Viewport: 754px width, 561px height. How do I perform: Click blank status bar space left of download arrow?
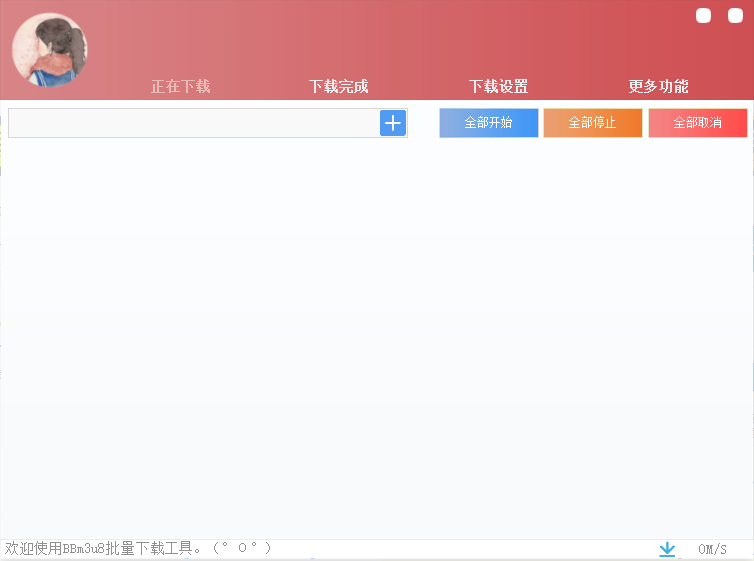[460, 549]
